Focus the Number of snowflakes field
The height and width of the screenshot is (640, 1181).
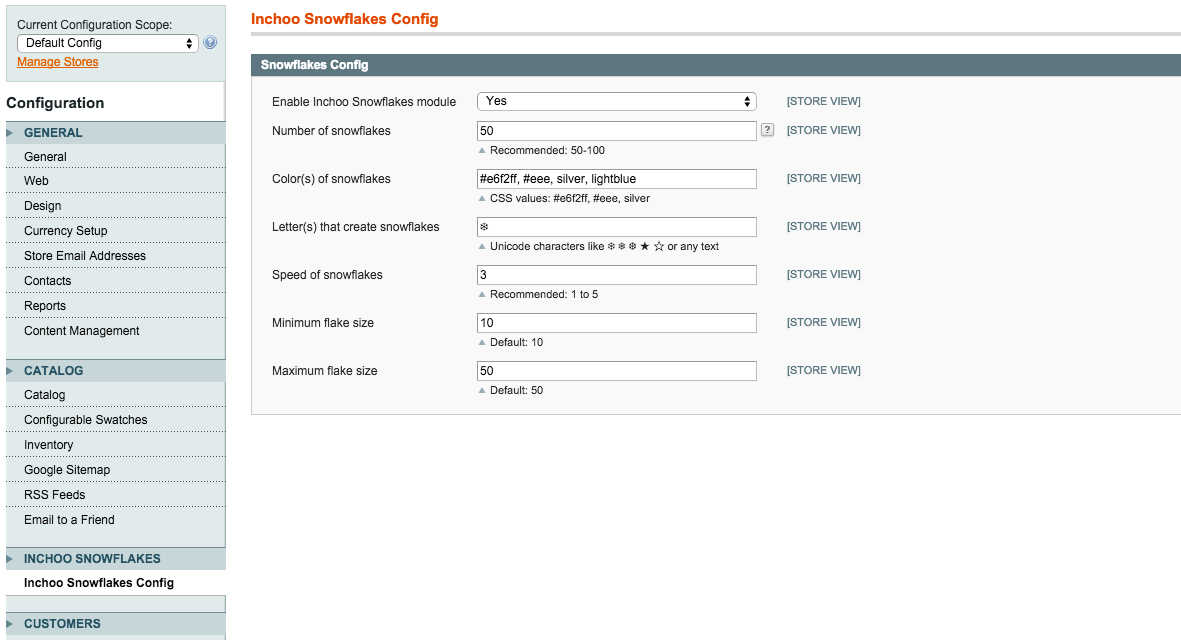coord(616,131)
